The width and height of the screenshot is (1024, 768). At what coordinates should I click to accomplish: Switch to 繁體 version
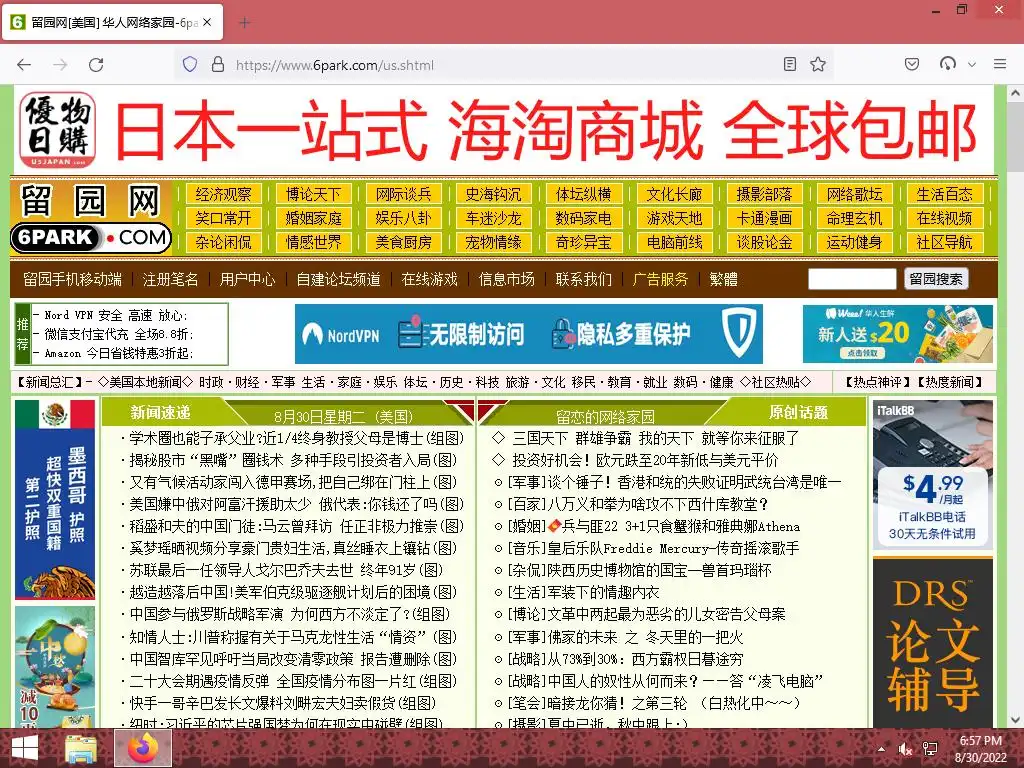click(x=724, y=280)
